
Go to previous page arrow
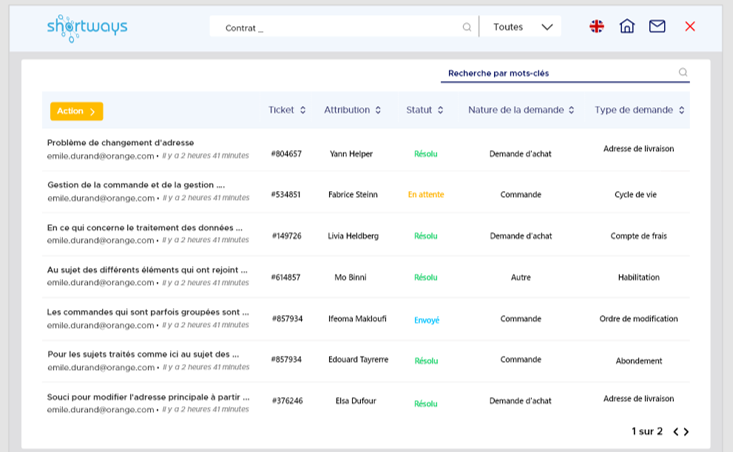676,431
